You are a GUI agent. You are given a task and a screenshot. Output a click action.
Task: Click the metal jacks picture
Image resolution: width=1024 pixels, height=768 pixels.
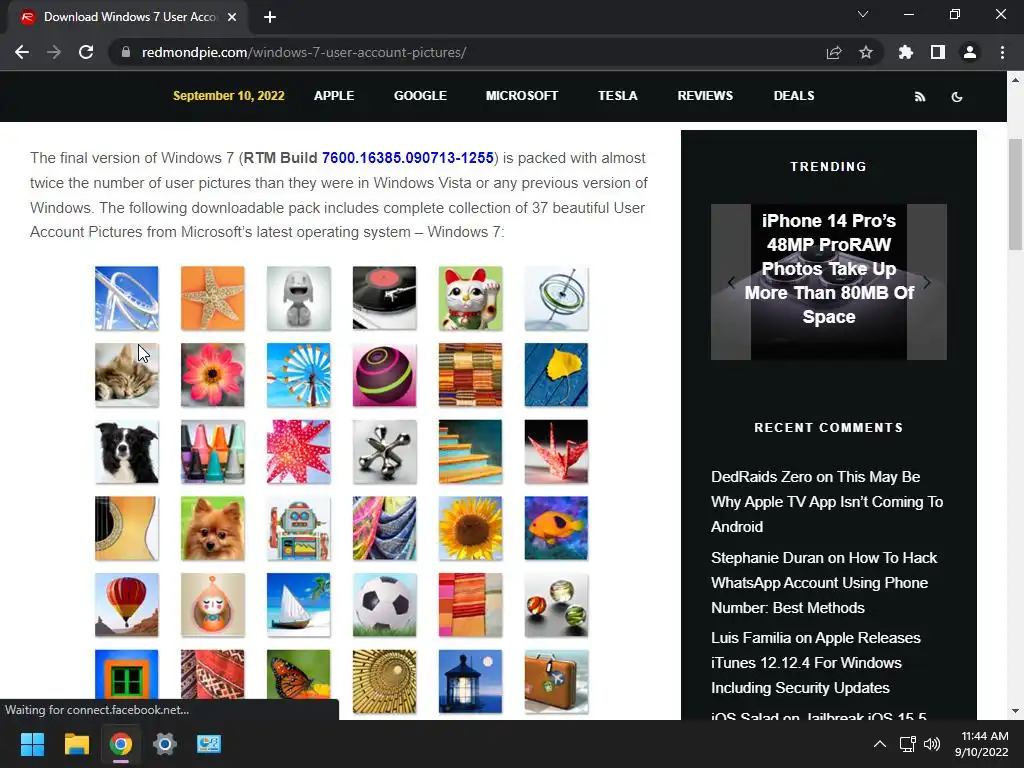385,452
